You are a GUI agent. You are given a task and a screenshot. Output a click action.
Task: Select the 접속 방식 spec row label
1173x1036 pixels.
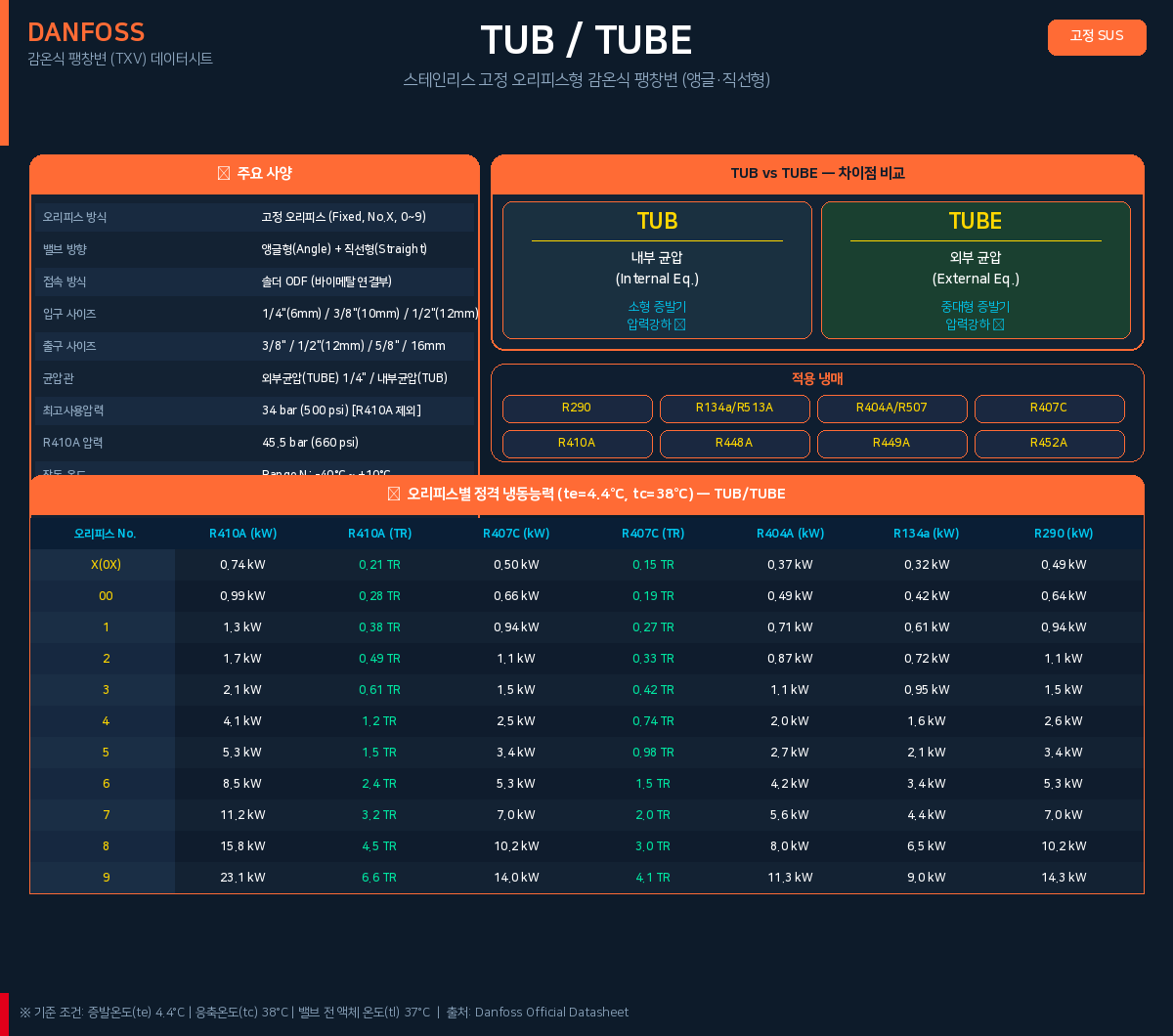65,282
